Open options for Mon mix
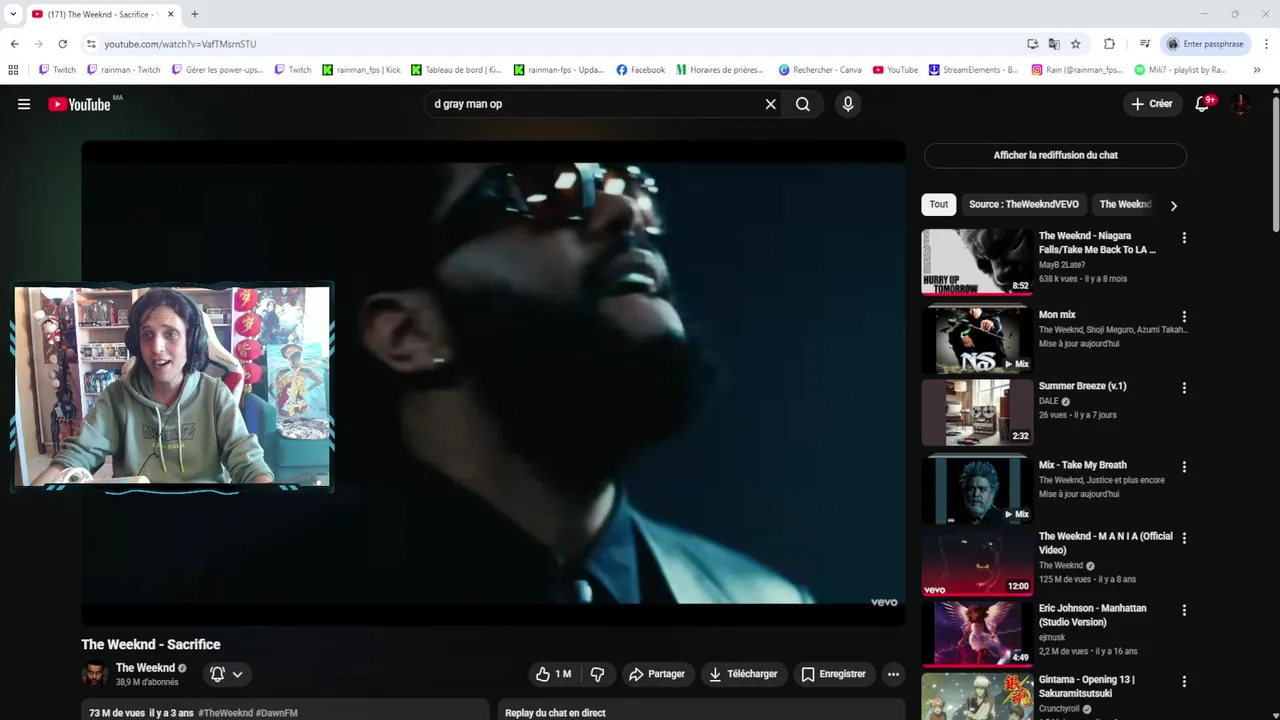This screenshot has height=720, width=1280. 1184,316
